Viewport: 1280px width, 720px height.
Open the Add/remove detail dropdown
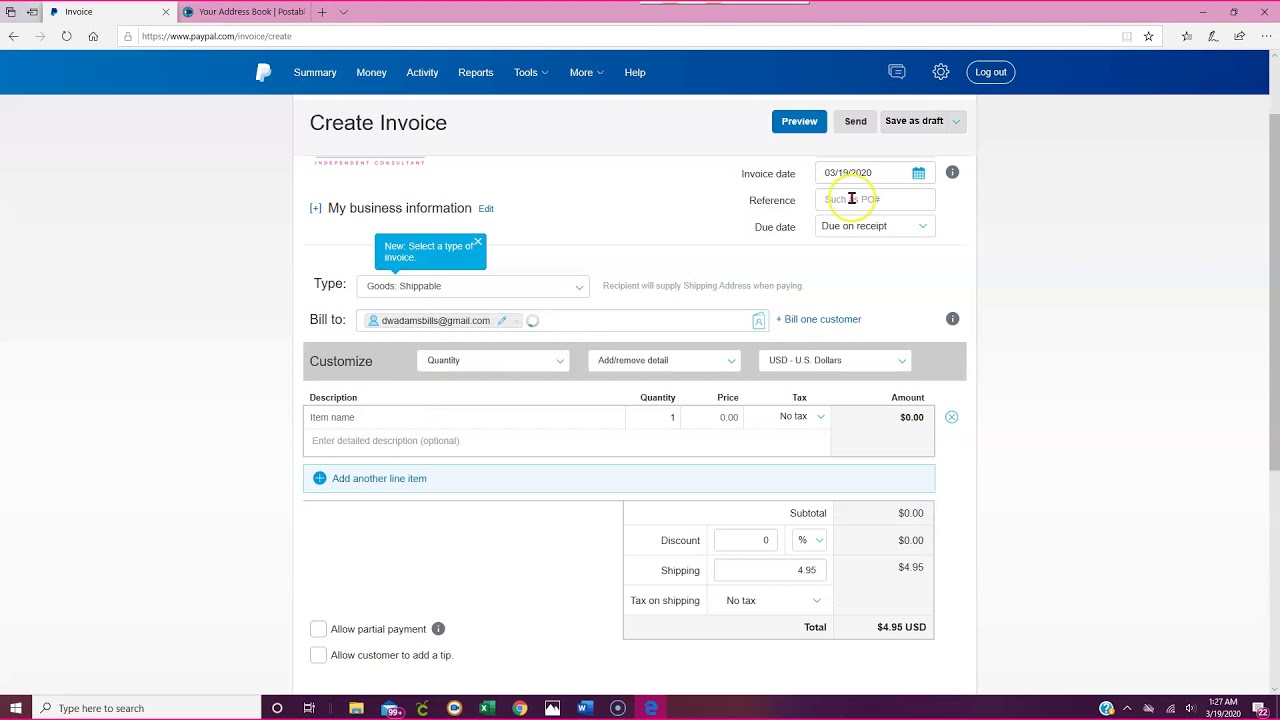pos(664,360)
